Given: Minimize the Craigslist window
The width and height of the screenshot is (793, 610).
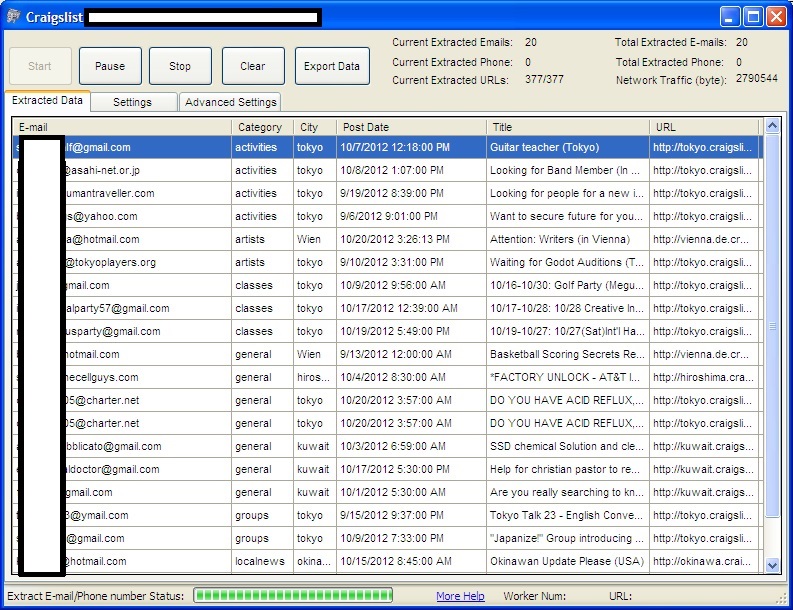Looking at the screenshot, I should (729, 17).
